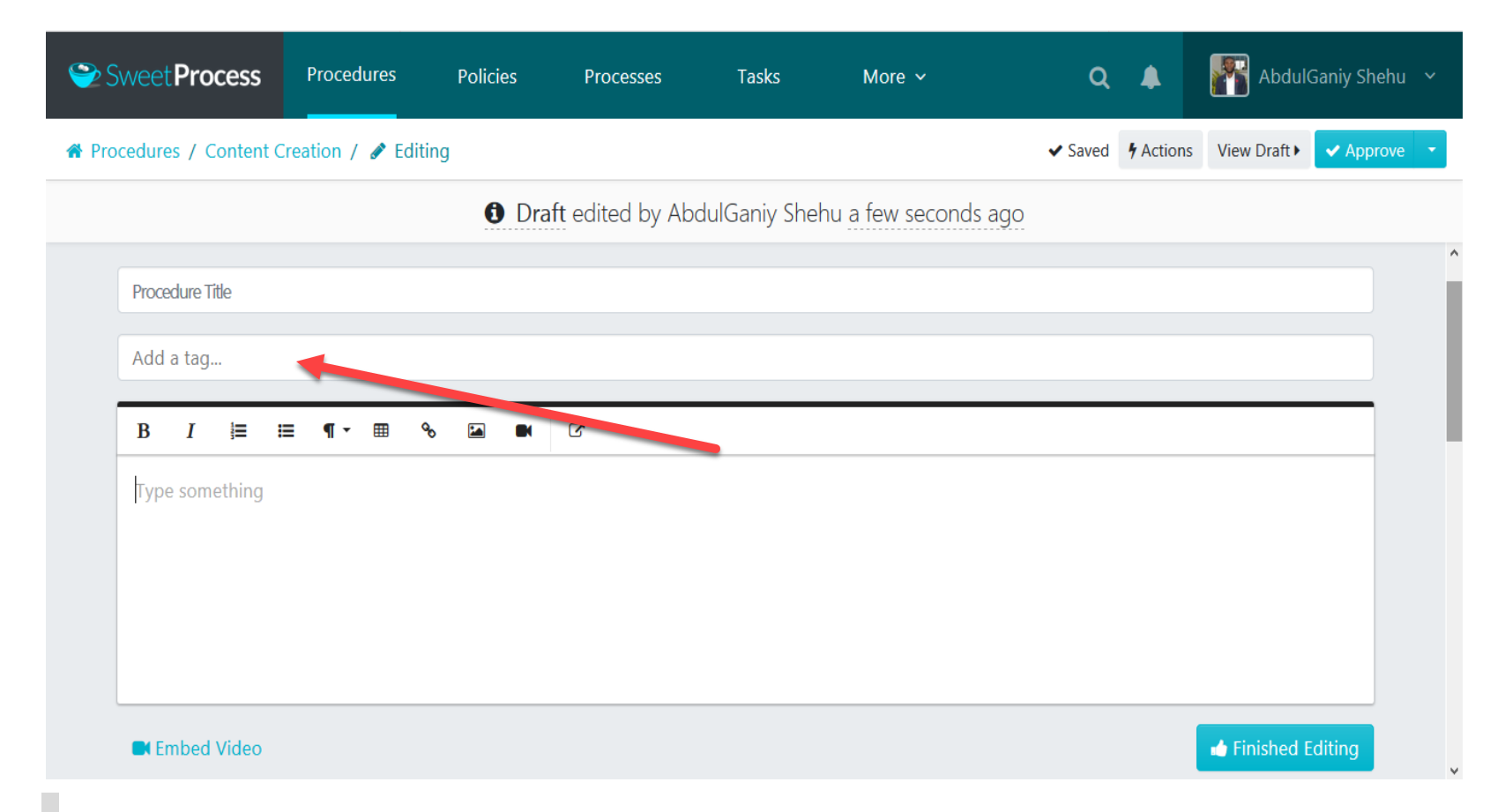The height and width of the screenshot is (812, 1505).
Task: Click the info icon beside Draft
Action: coord(495,213)
